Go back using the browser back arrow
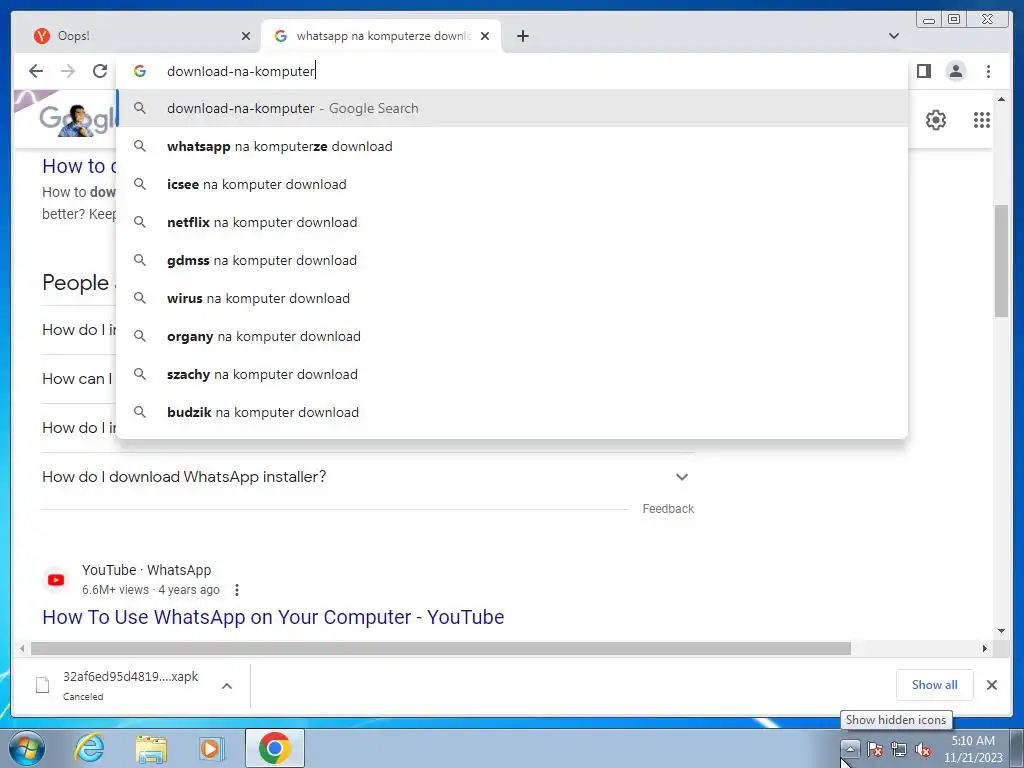Image resolution: width=1024 pixels, height=768 pixels. pyautogui.click(x=36, y=71)
